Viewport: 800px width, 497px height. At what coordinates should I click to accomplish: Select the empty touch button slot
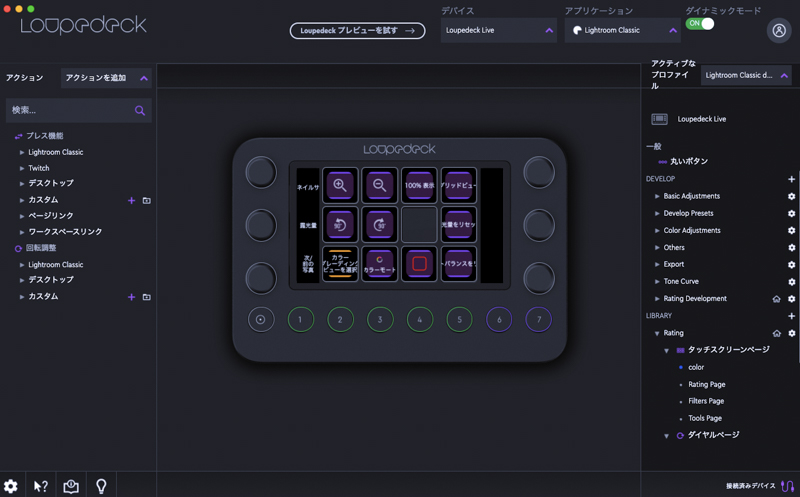click(419, 225)
